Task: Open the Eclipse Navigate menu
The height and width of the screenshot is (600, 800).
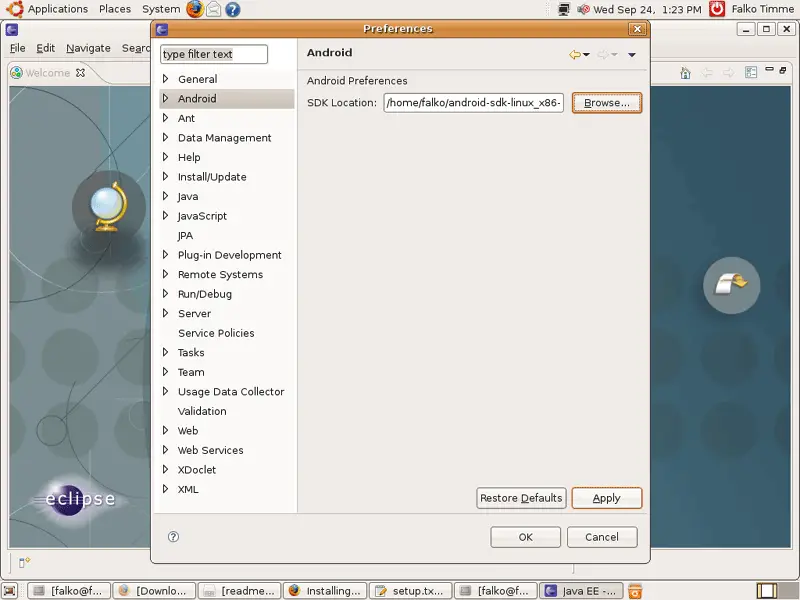Action: (x=88, y=48)
